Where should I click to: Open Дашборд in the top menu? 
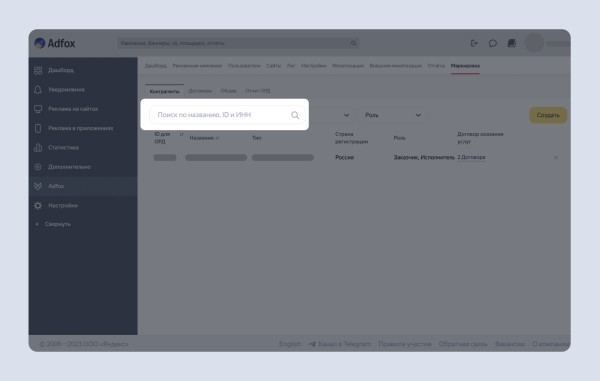[x=156, y=66]
